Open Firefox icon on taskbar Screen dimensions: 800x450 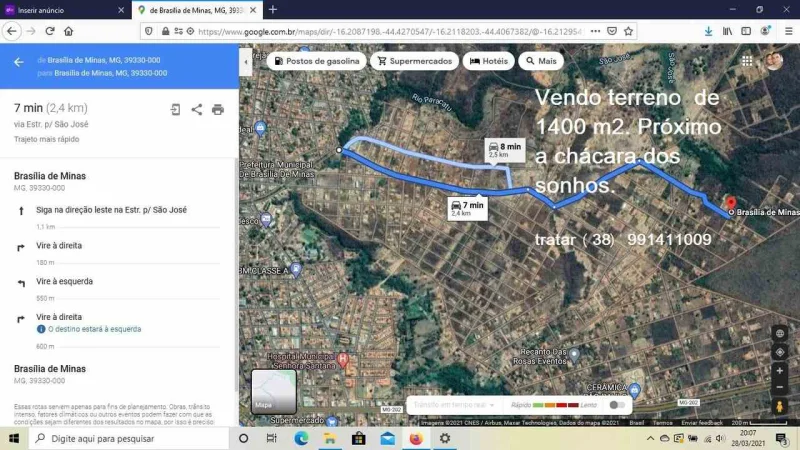(416, 438)
